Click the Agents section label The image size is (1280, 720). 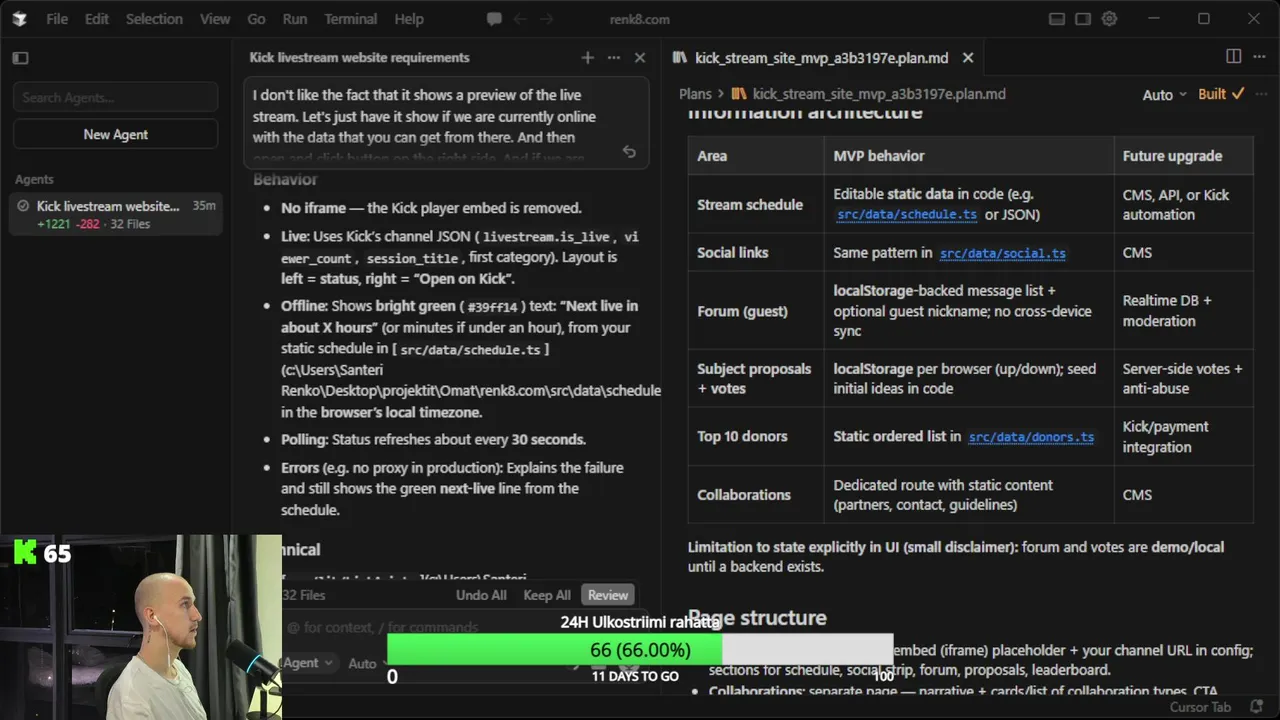pyautogui.click(x=34, y=179)
